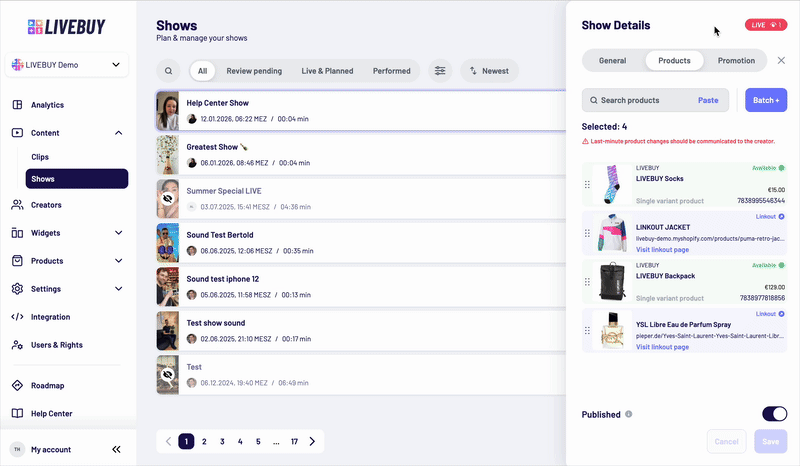
Task: Click the Content play icon in sidebar
Action: pos(17,133)
